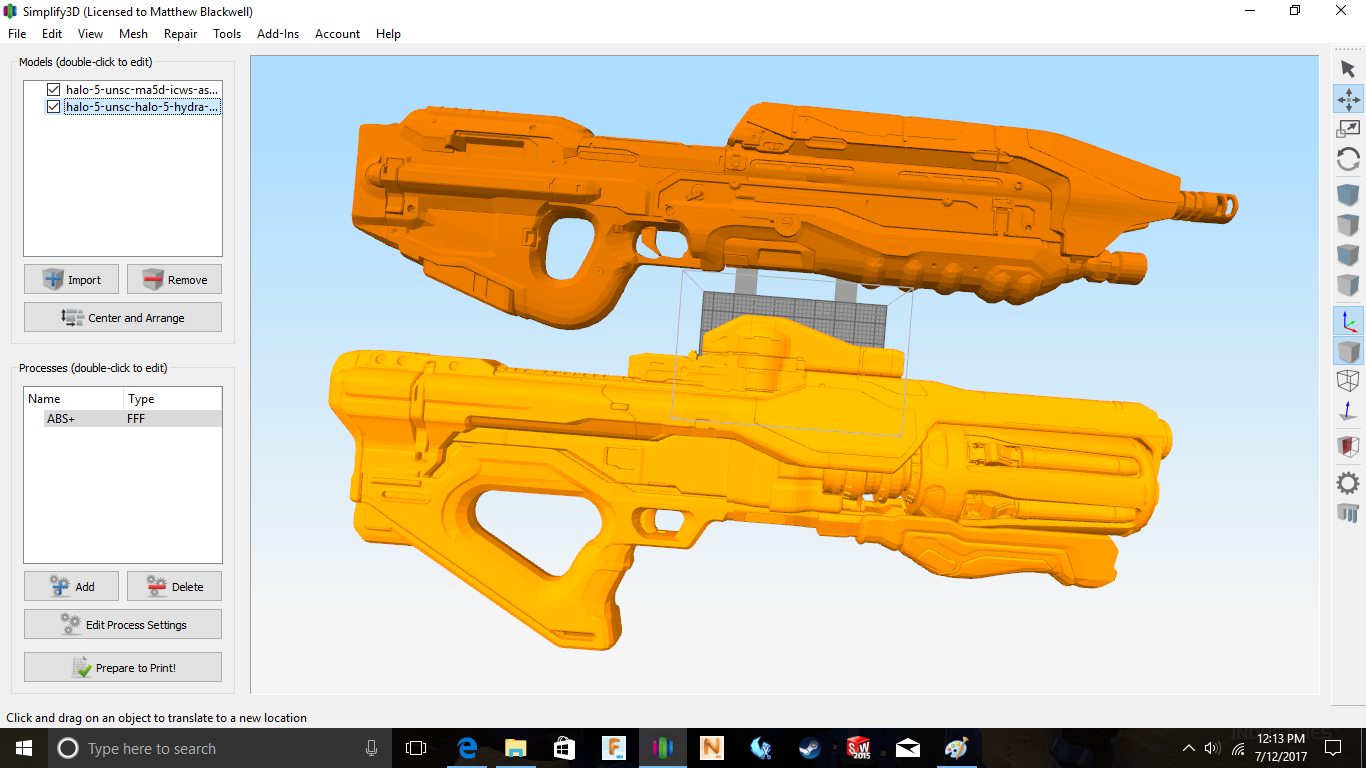Pick the rotate models tool
The width and height of the screenshot is (1366, 768).
(x=1348, y=159)
